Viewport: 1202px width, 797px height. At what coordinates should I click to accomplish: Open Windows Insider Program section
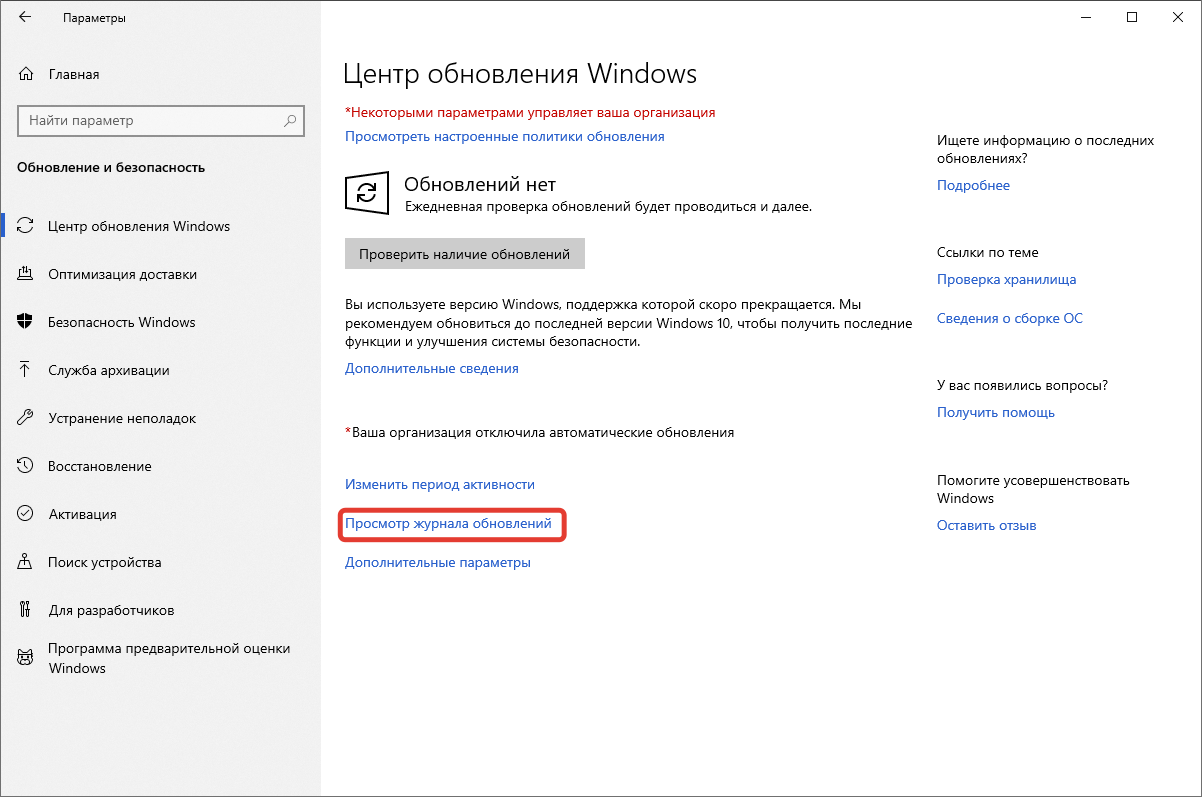[x=168, y=658]
